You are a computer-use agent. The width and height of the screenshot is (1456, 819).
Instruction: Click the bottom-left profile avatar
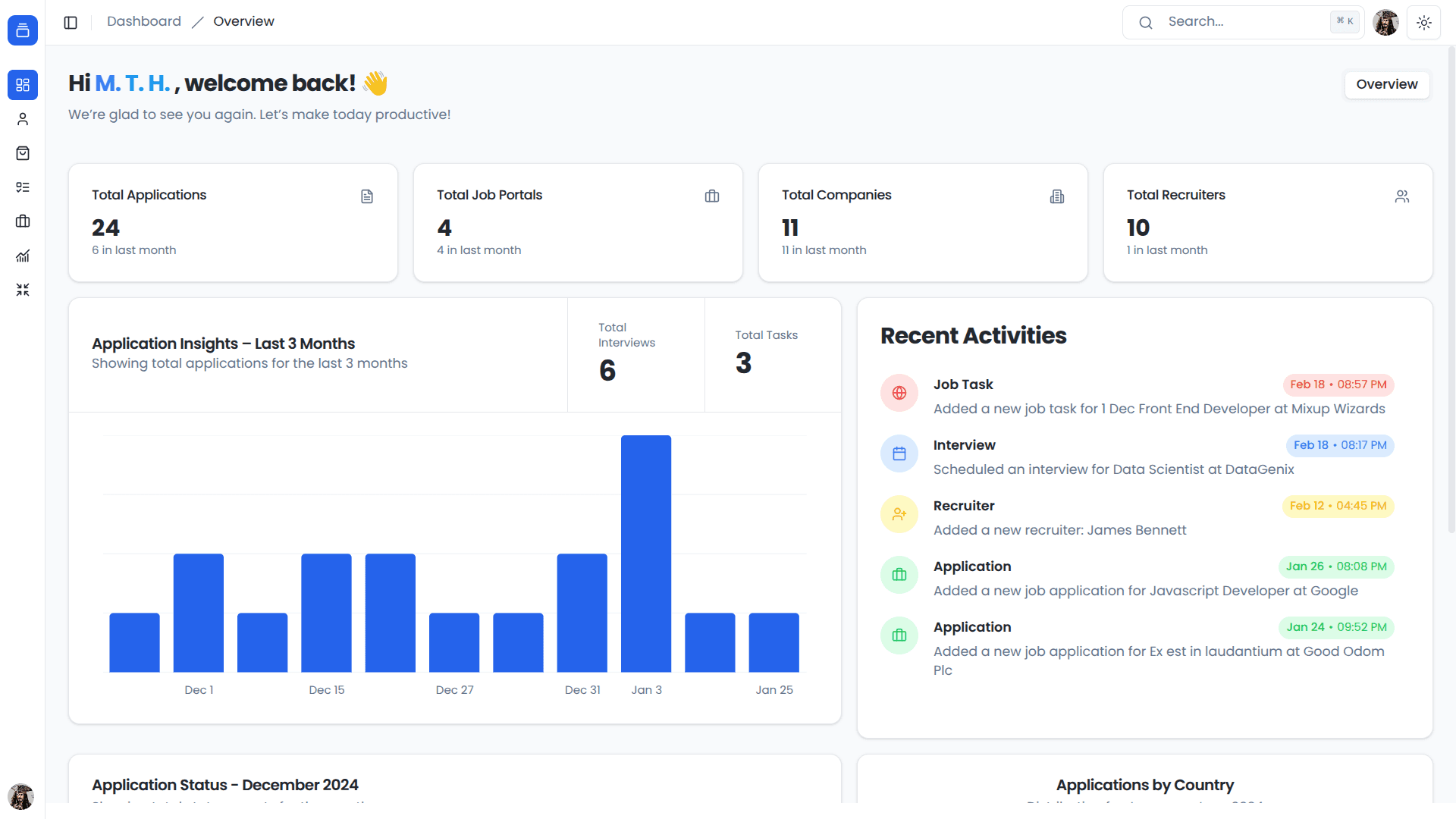tap(21, 796)
